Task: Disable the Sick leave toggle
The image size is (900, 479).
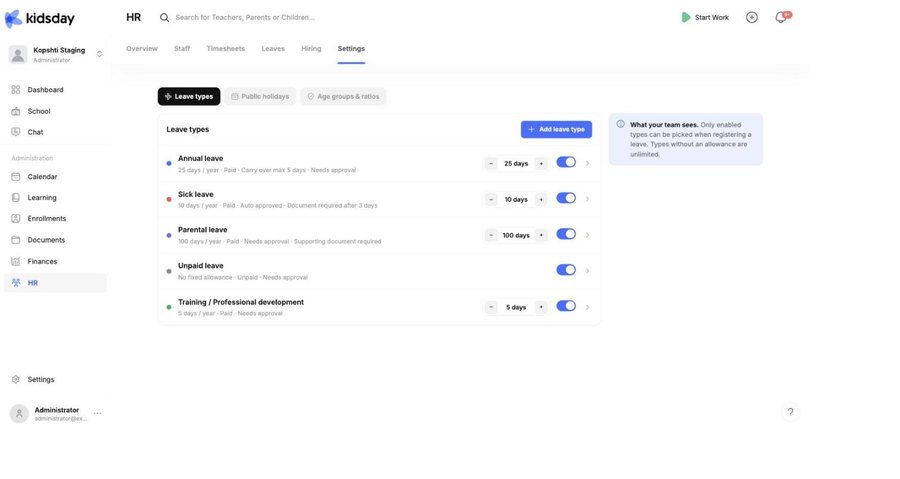Action: click(x=566, y=198)
